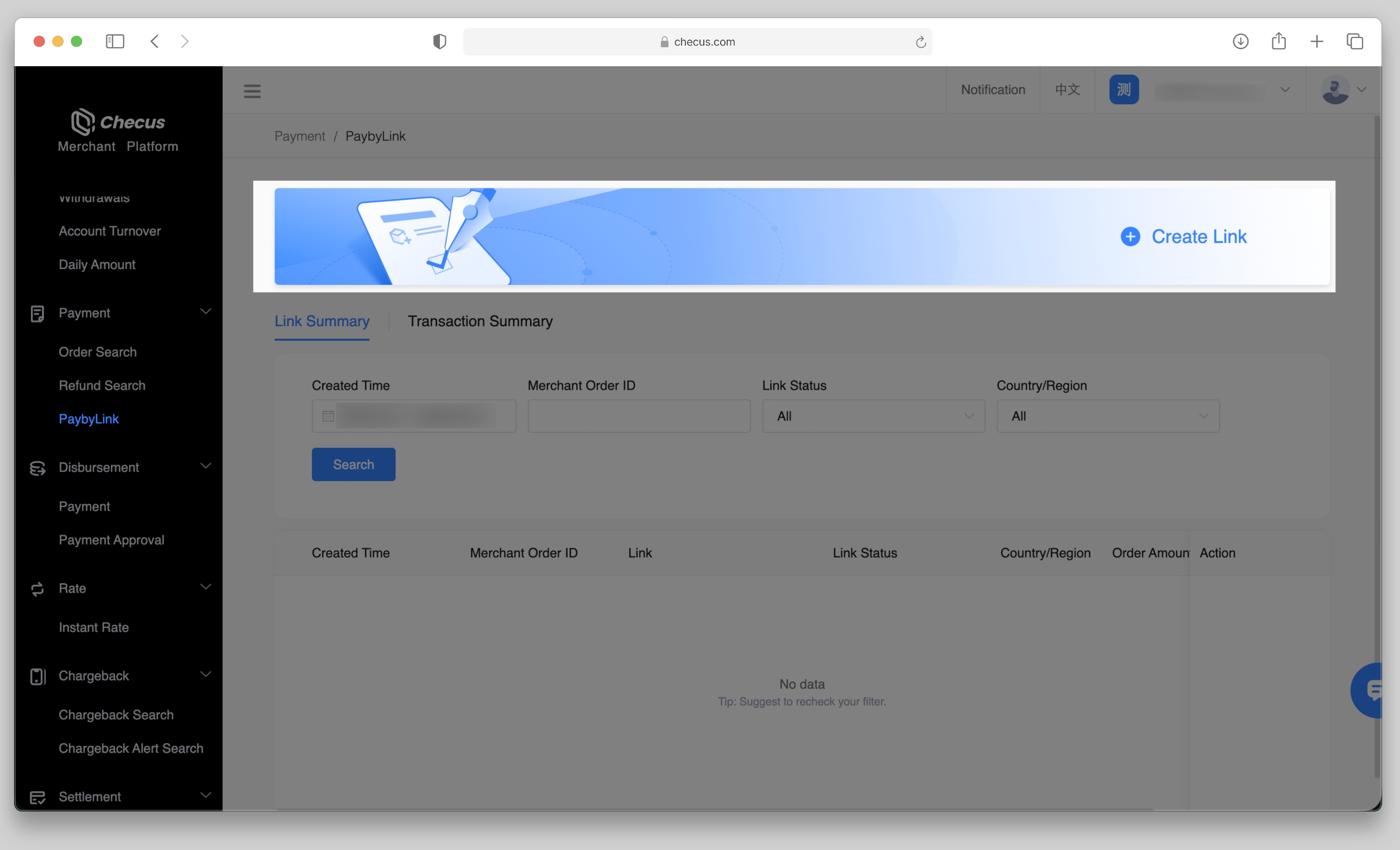1400x850 pixels.
Task: Click the user avatar icon
Action: coord(1335,90)
